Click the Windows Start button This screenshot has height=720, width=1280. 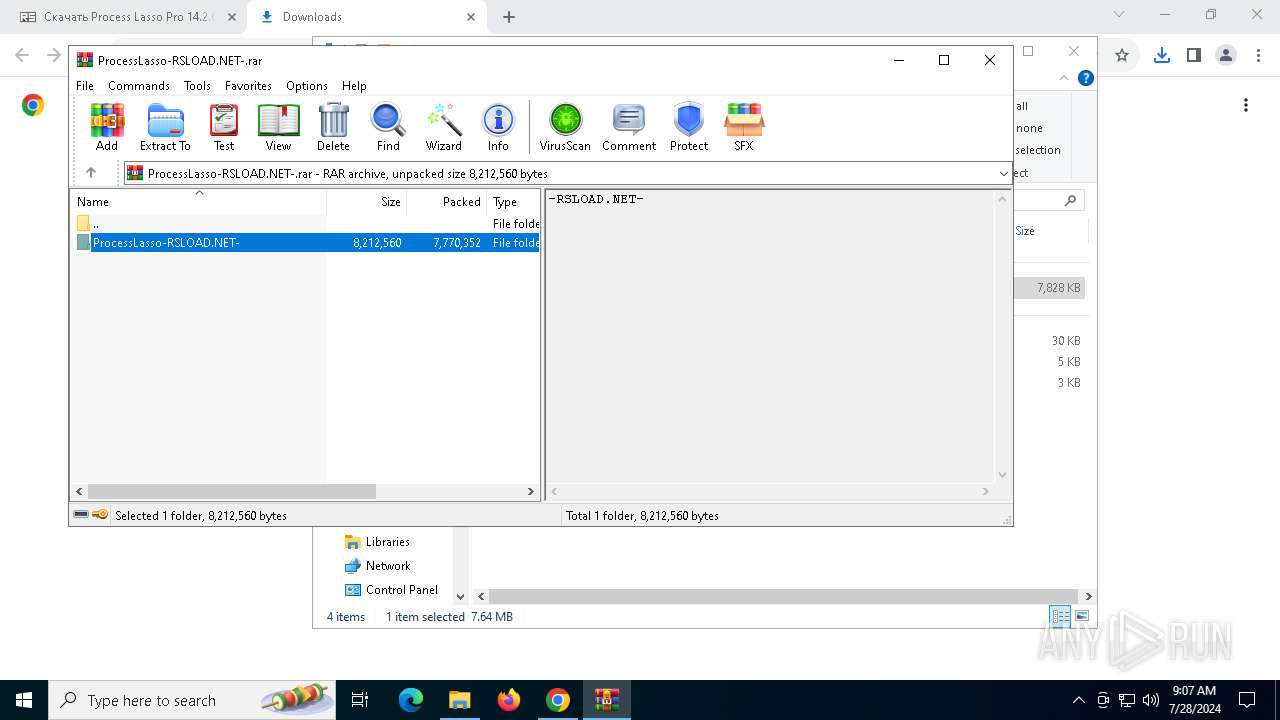point(24,700)
